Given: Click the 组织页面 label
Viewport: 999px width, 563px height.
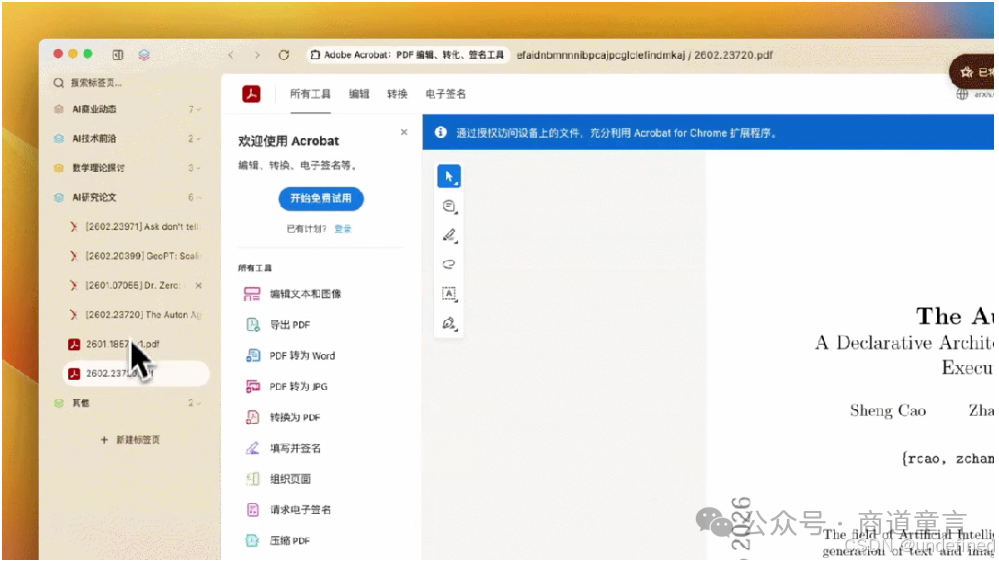Looking at the screenshot, I should tap(290, 479).
